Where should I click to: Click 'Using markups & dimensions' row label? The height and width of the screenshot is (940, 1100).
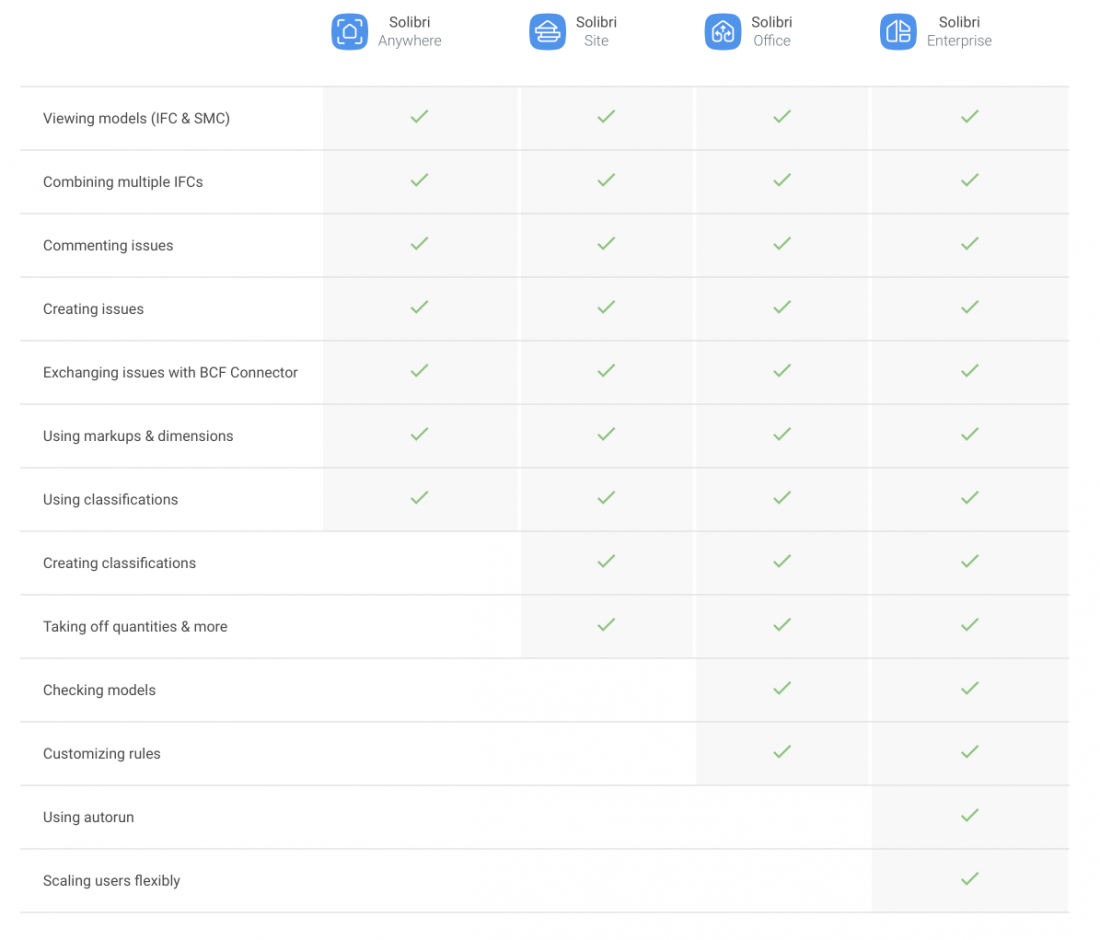[138, 436]
